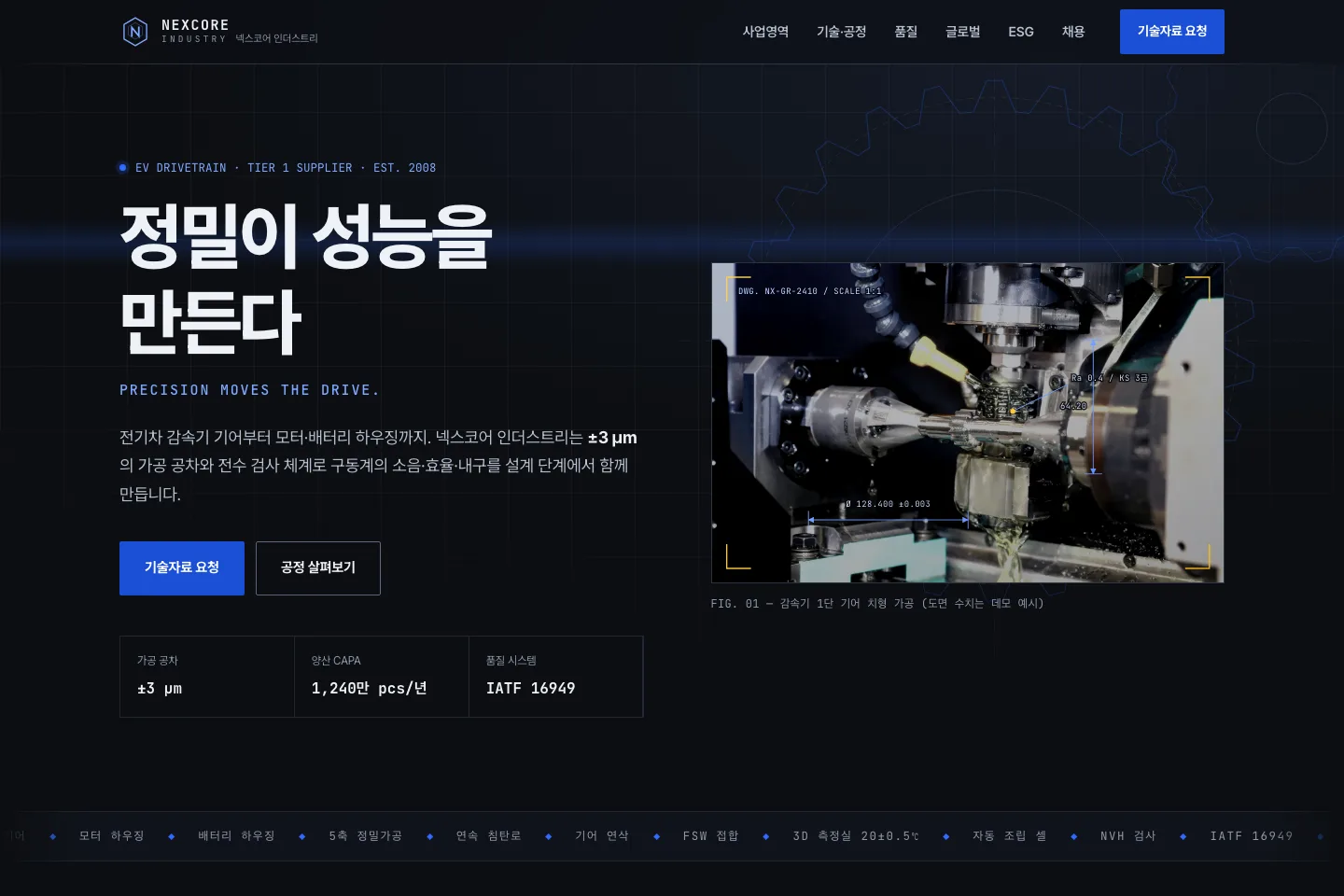The image size is (1344, 896).
Task: Click 자동 조립 셀 in the ticker
Action: pyautogui.click(x=1010, y=836)
